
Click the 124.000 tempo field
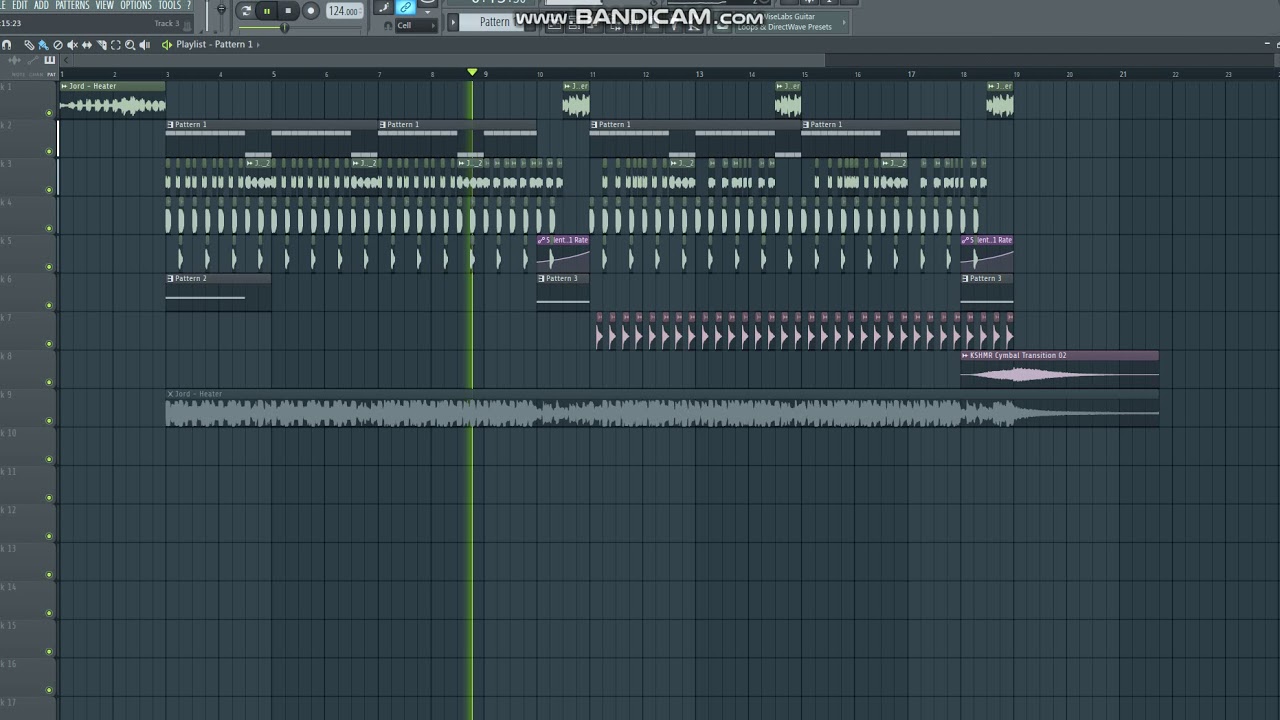pyautogui.click(x=343, y=11)
